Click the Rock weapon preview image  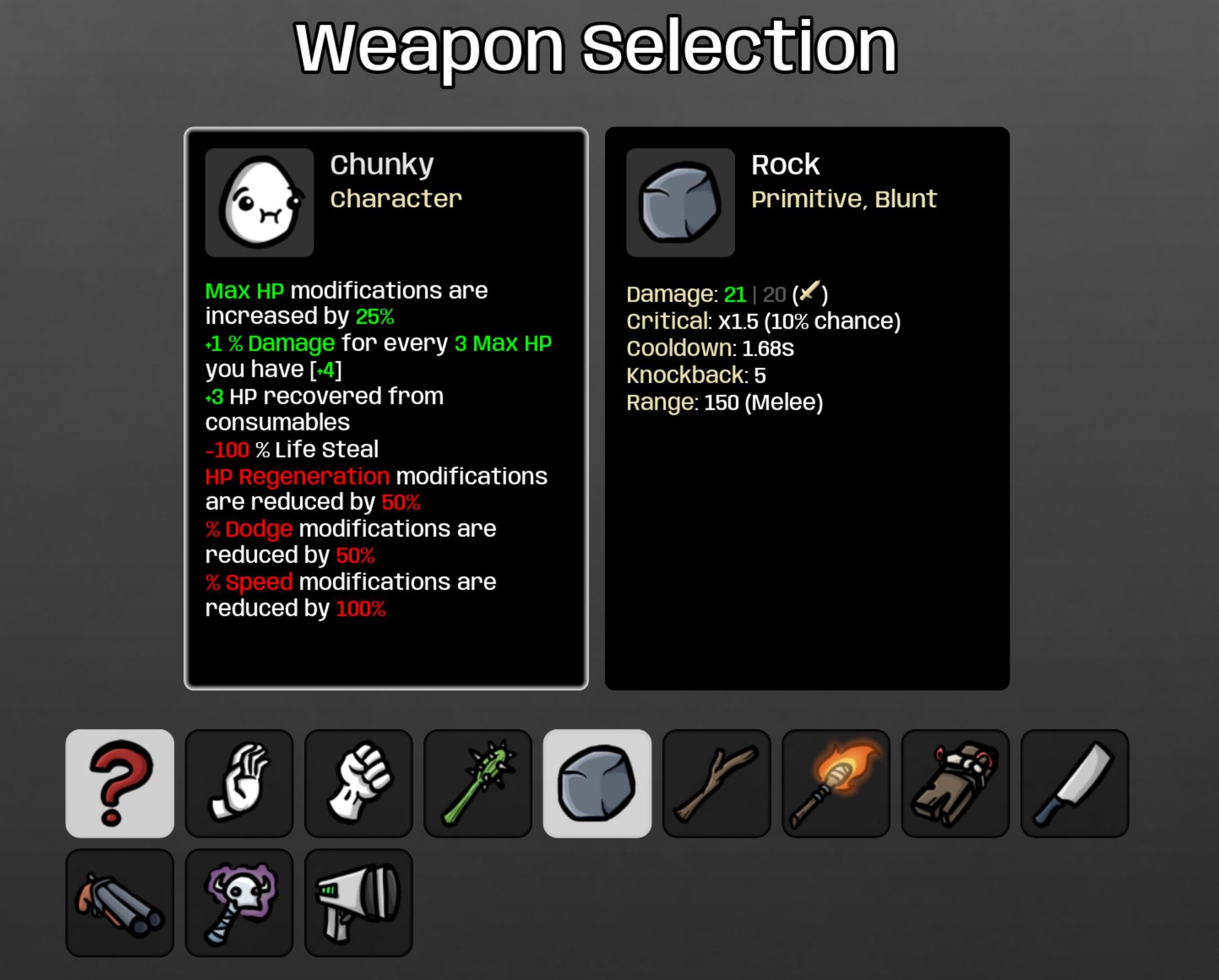tap(680, 202)
